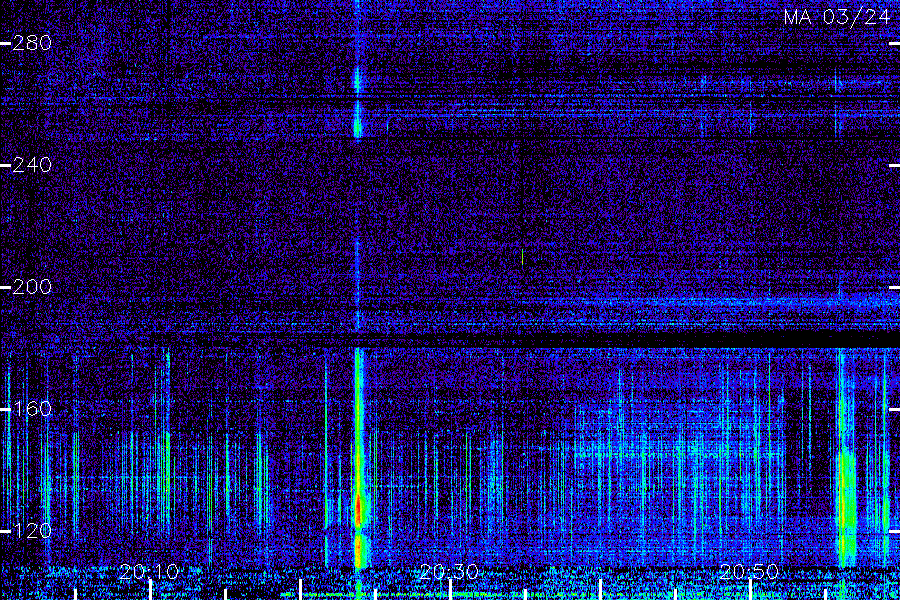Click the short green vertical tick near 200
This screenshot has height=600, width=900.
(522, 257)
